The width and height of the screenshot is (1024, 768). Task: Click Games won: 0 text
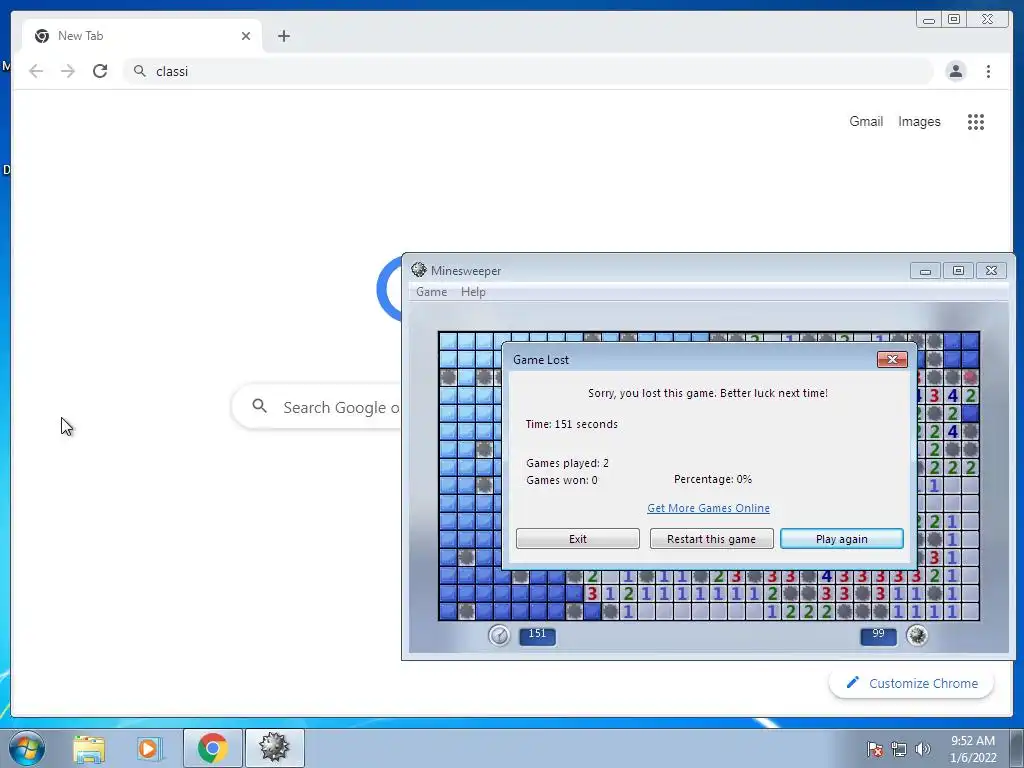pos(562,480)
